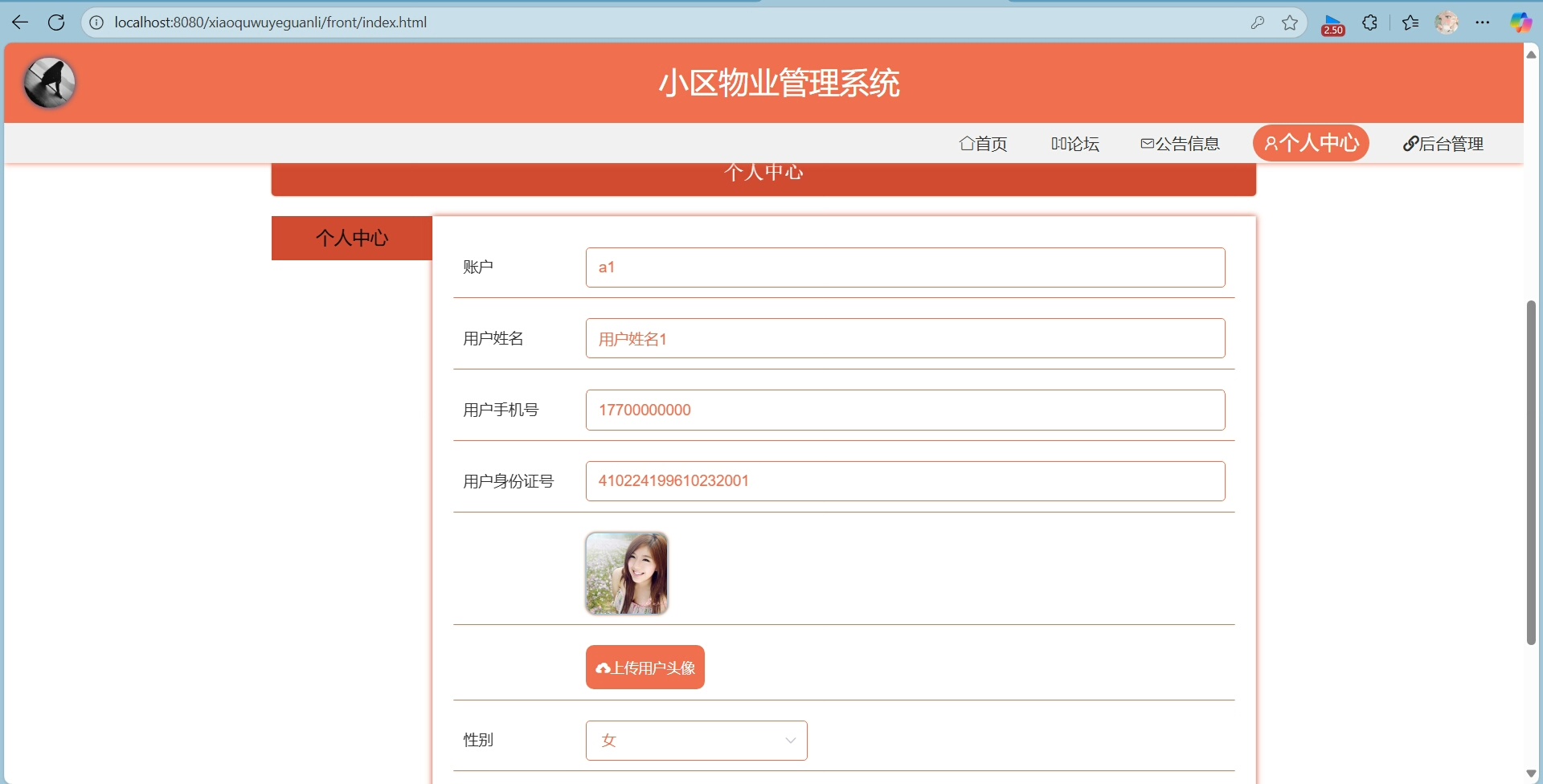Click the 用户姓名 field label
The image size is (1543, 784).
pyautogui.click(x=493, y=338)
